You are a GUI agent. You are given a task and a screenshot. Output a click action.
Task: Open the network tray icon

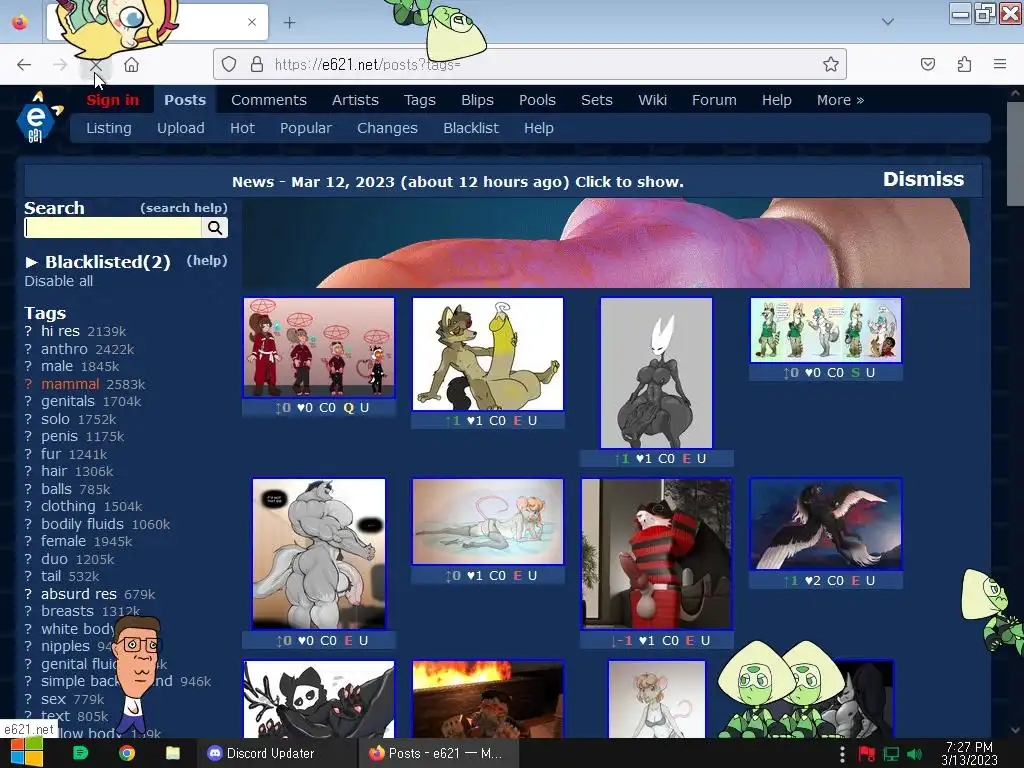coord(891,754)
